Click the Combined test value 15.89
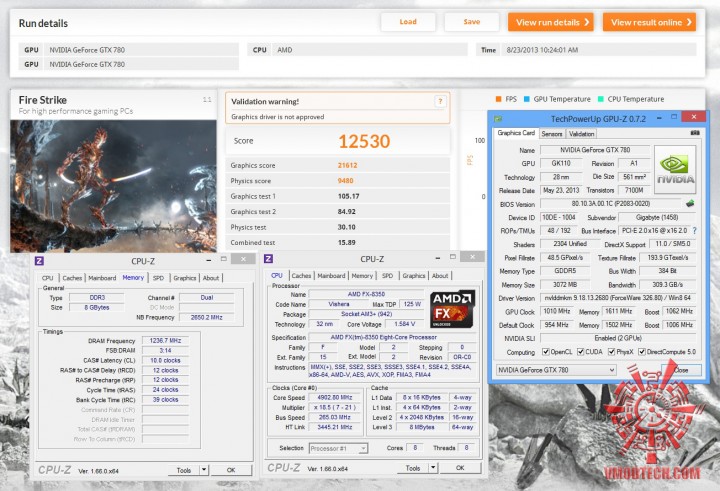This screenshot has width=720, height=491. pyautogui.click(x=346, y=243)
